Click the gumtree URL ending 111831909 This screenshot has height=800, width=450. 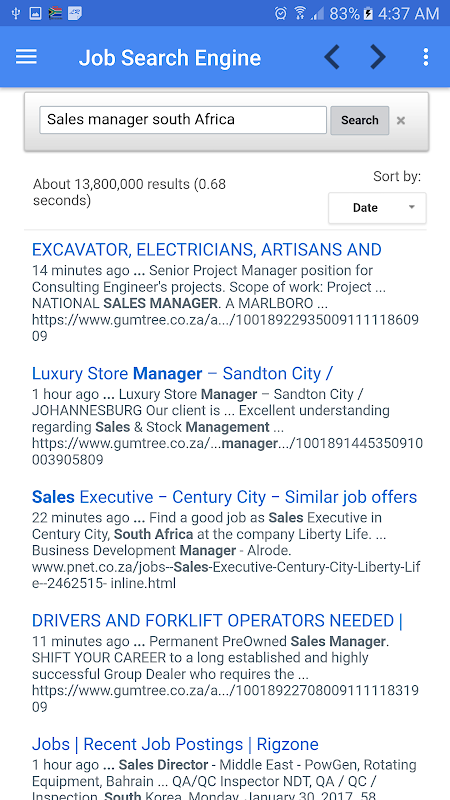225,698
